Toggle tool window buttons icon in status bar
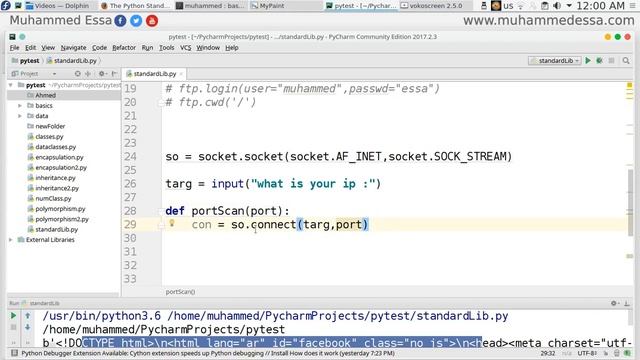Screen dimensions: 640x360 coord(14,353)
